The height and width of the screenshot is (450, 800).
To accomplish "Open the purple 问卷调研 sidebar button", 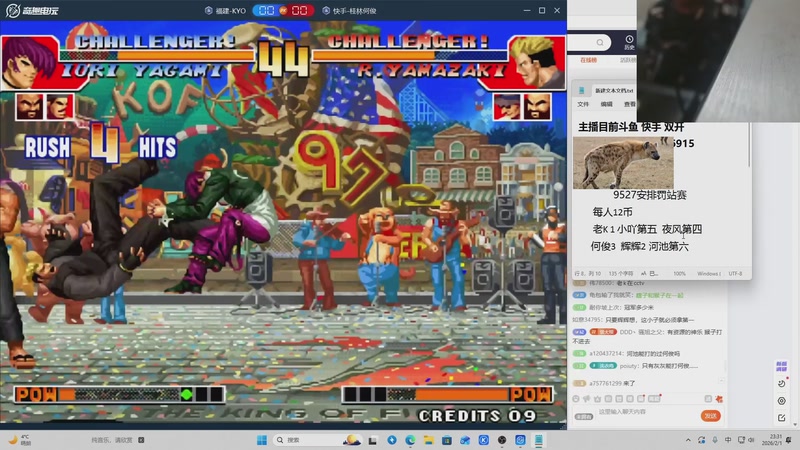I will click(781, 366).
